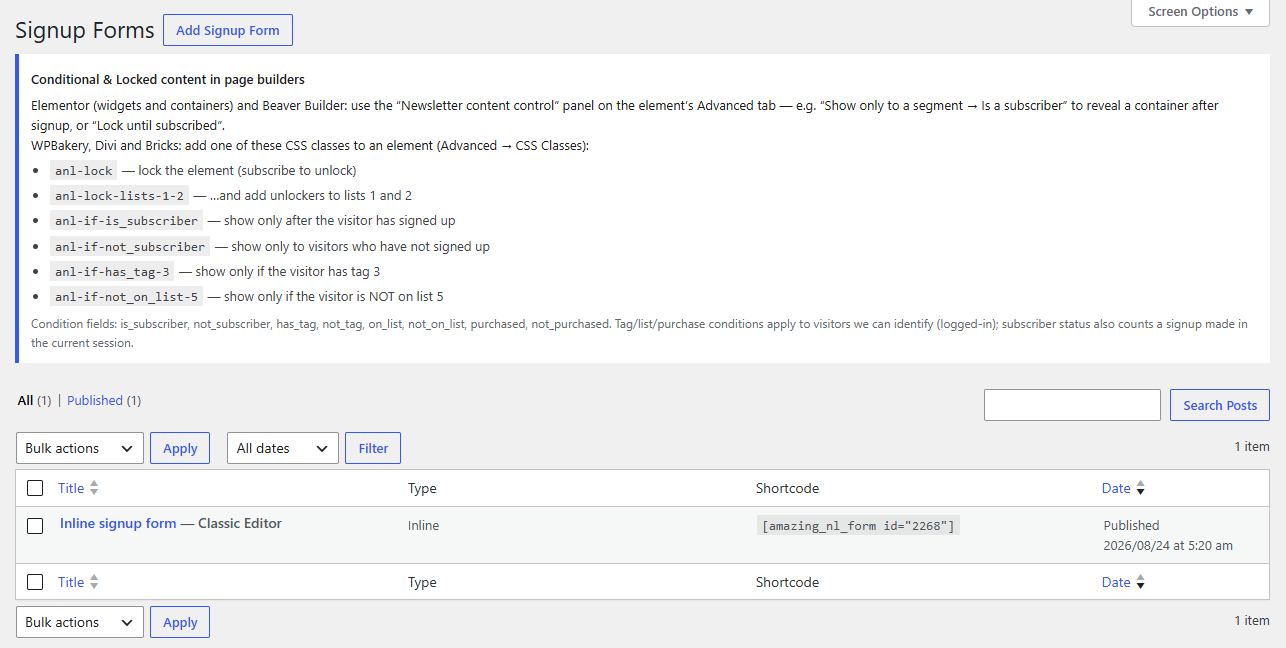This screenshot has width=1286, height=648.
Task: Click the top 1 item count
Action: pos(1252,447)
